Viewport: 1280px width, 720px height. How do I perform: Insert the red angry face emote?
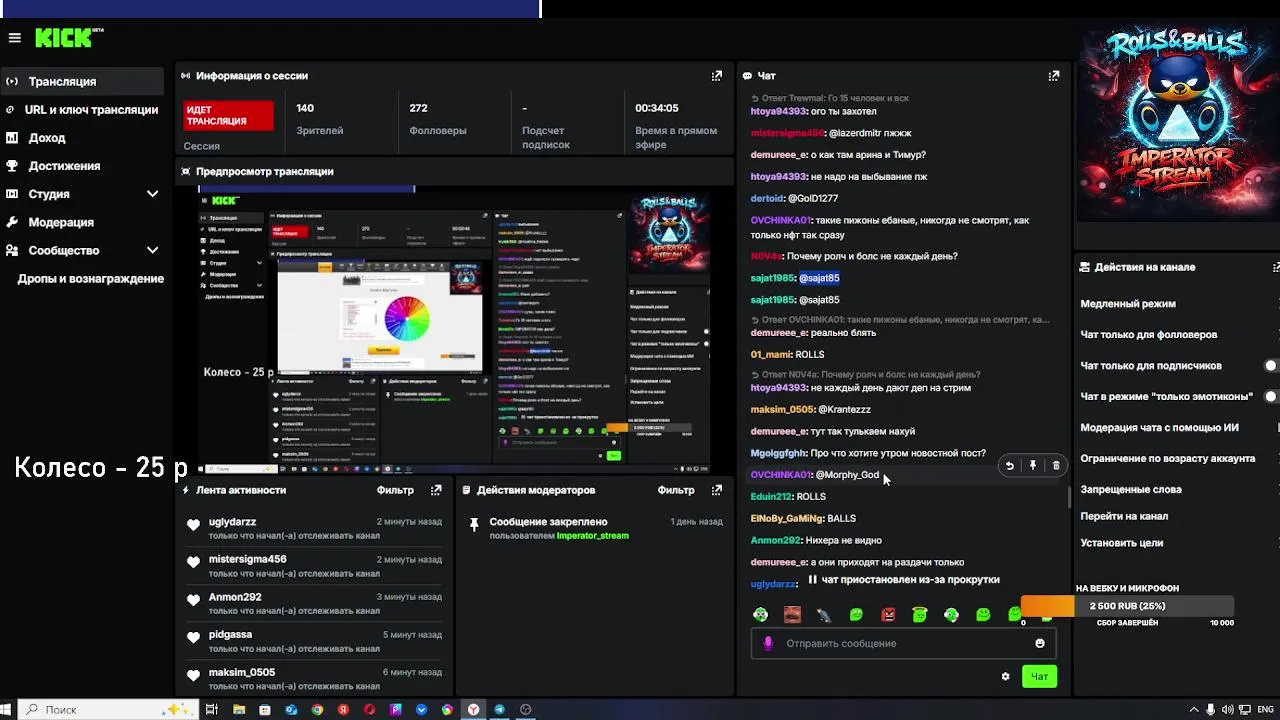pyautogui.click(x=888, y=615)
